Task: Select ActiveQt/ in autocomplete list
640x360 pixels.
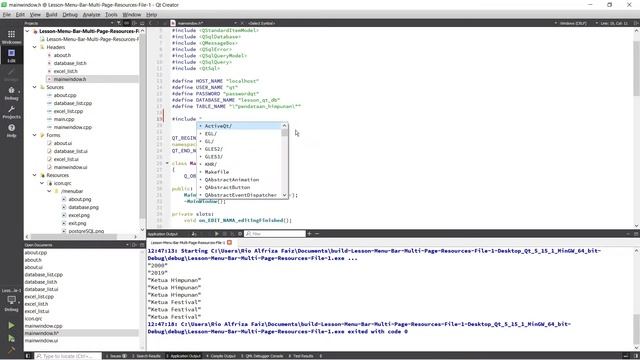Action: click(240, 126)
